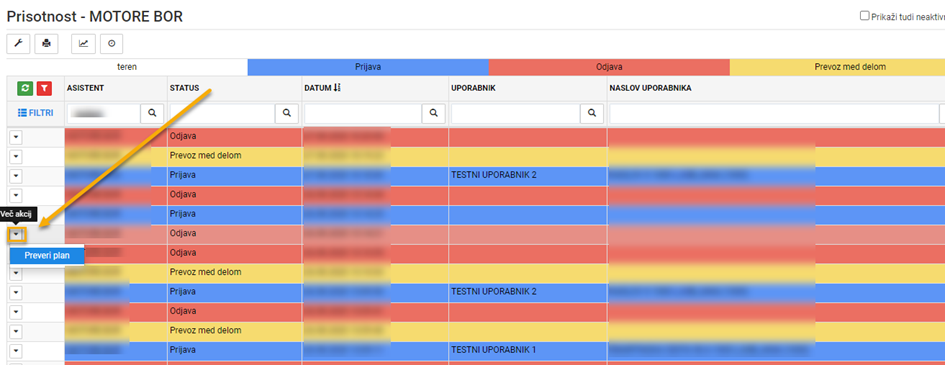This screenshot has width=945, height=365.
Task: Click the red Odjava legend swatch
Action: [x=609, y=67]
